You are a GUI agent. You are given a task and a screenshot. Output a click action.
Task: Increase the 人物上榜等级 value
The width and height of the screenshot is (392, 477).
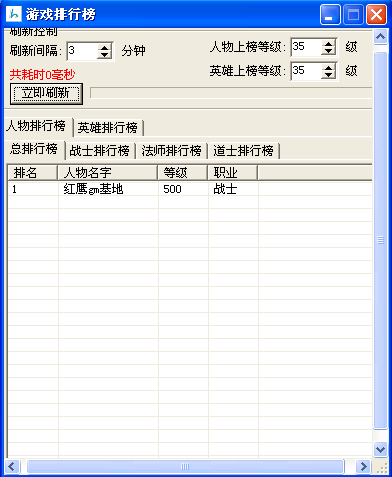click(329, 43)
